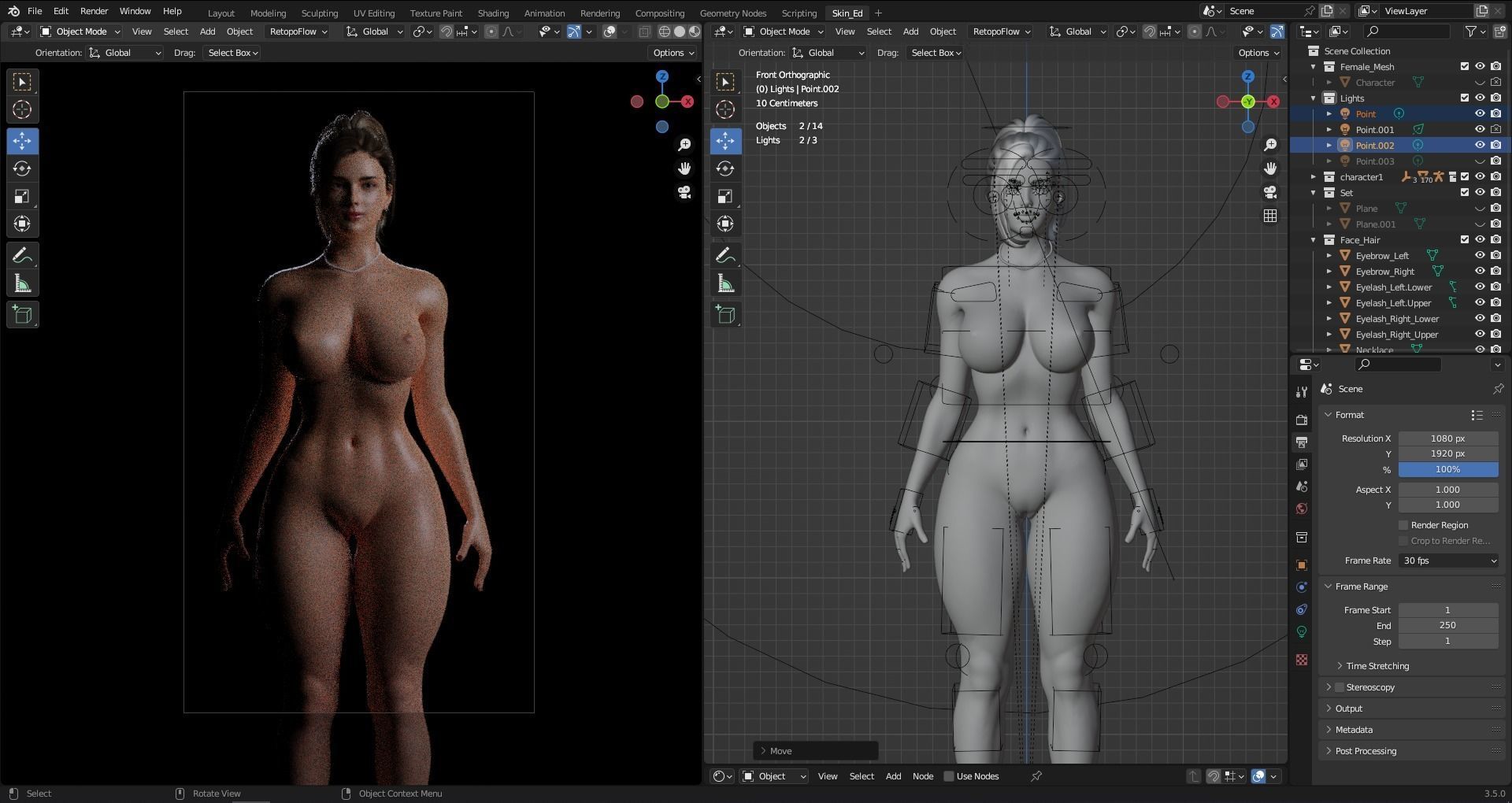Image resolution: width=1512 pixels, height=803 pixels.
Task: Click the outliner search field
Action: 1407,31
